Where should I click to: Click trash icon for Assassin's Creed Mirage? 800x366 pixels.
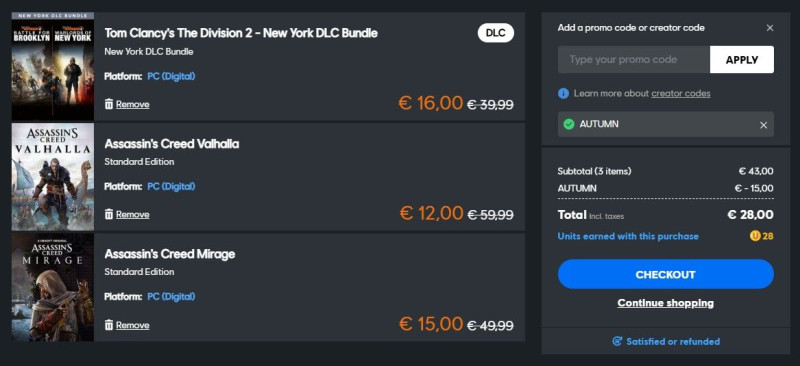tap(109, 325)
